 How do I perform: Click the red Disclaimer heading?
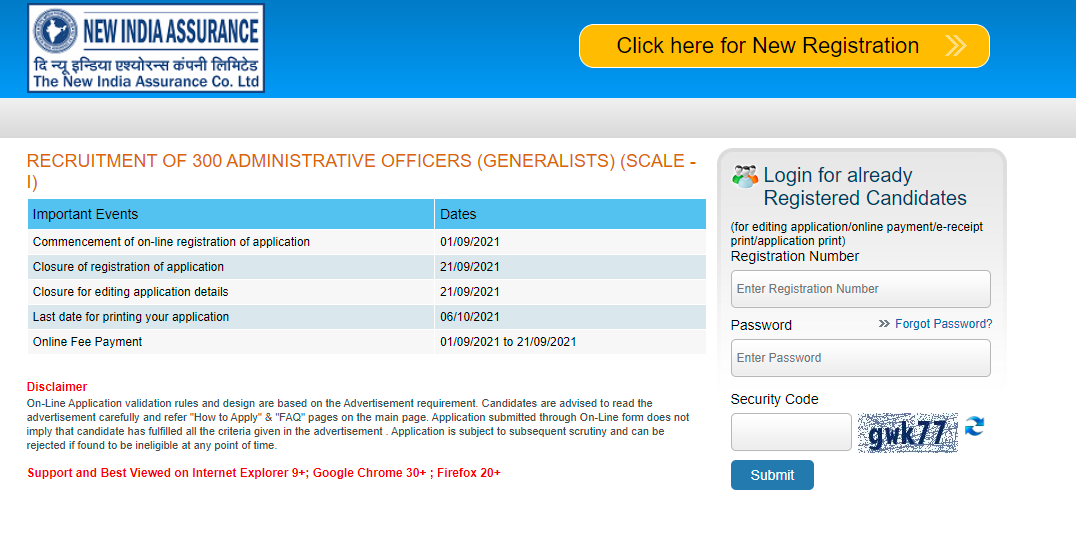57,386
